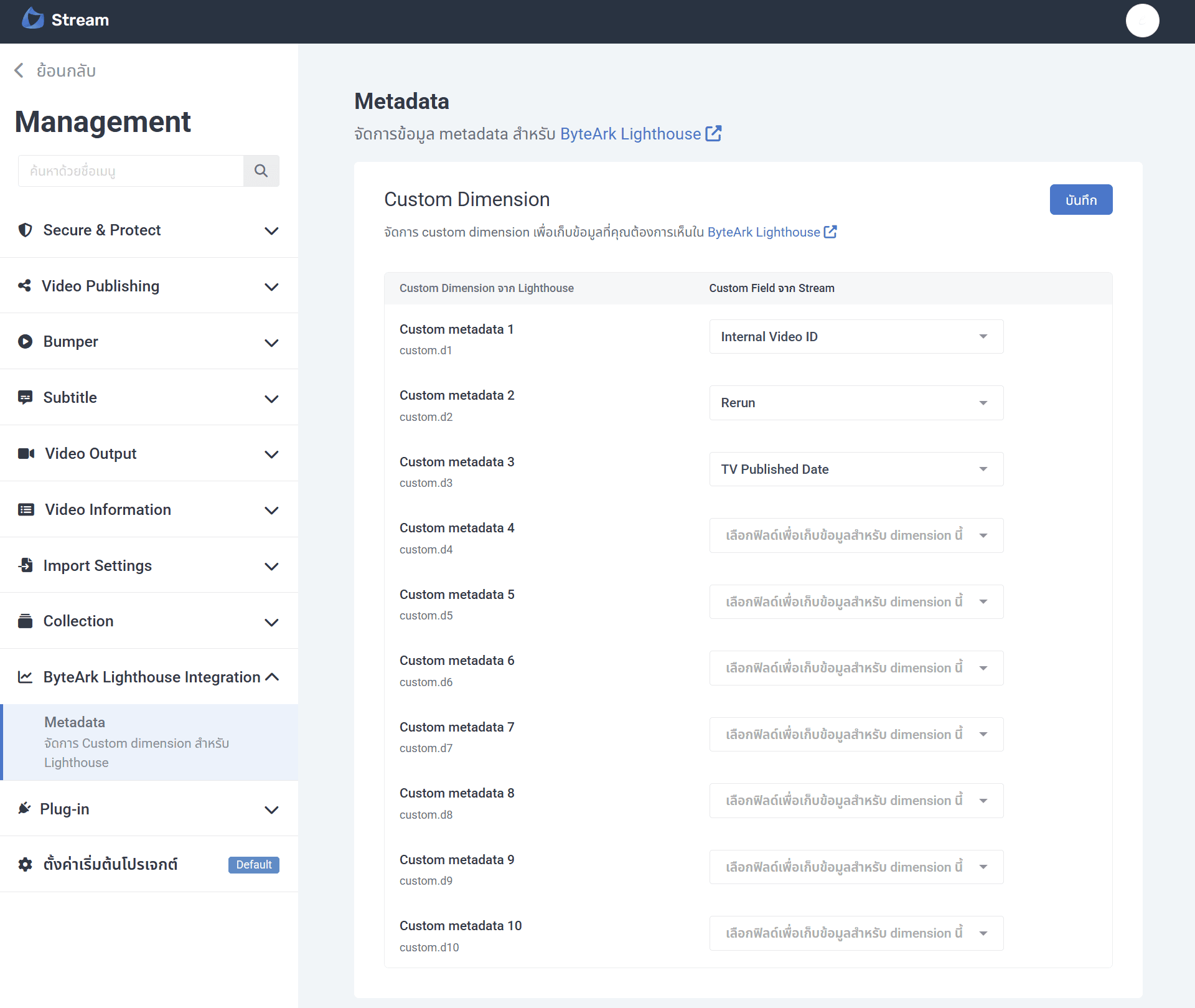Expand the Import Settings section chevron
Image resolution: width=1195 pixels, height=1008 pixels.
(271, 566)
